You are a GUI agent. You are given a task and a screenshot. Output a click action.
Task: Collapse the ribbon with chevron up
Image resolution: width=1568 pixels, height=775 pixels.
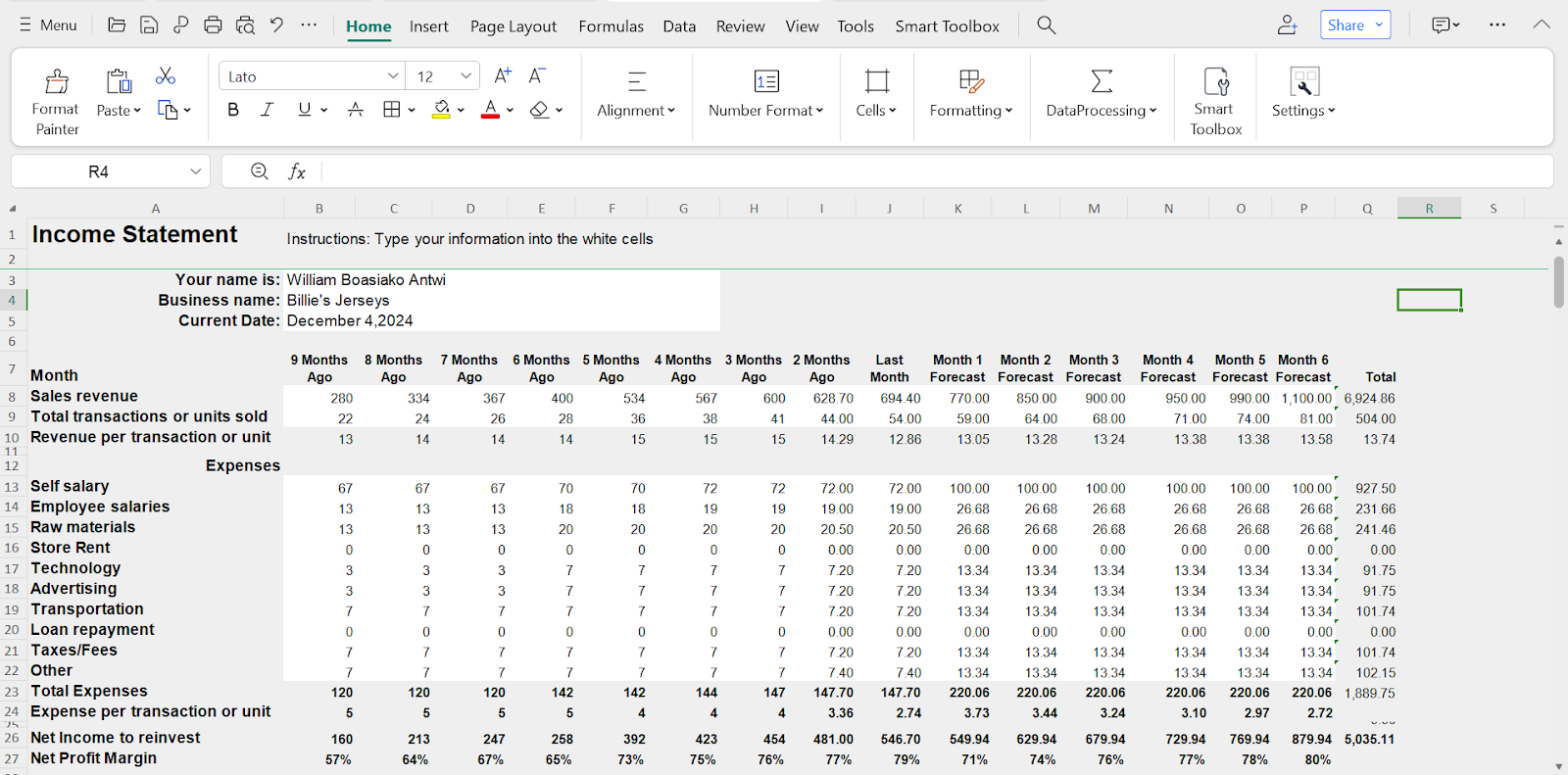[1542, 24]
